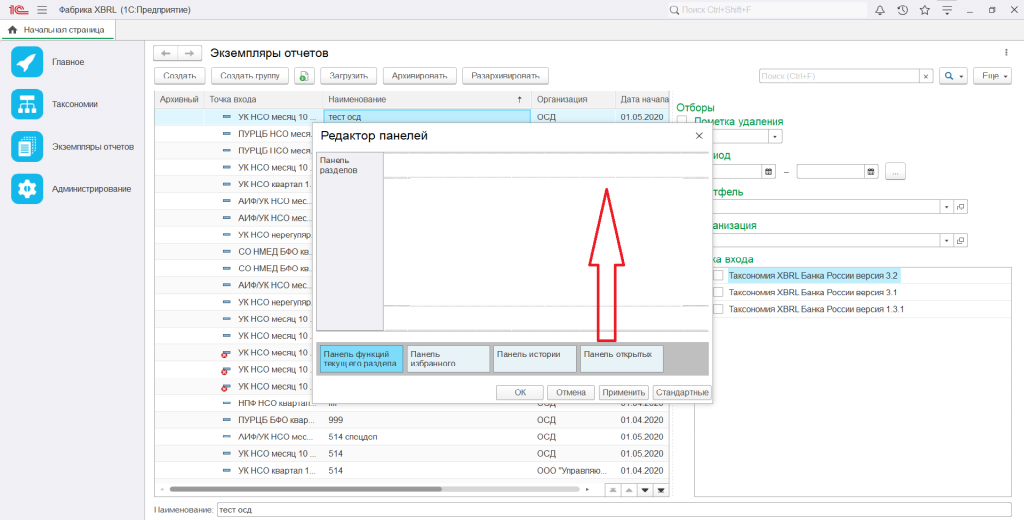The width and height of the screenshot is (1024, 520).
Task: Expand Пометка удаления value dropdown
Action: click(775, 137)
